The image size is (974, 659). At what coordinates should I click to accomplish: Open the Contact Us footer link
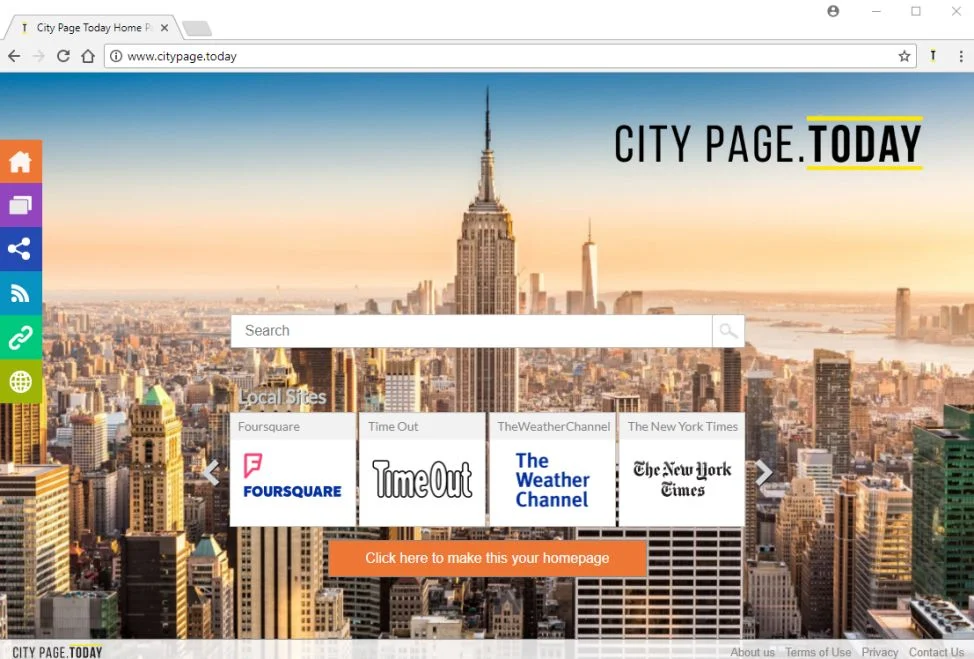(x=937, y=652)
